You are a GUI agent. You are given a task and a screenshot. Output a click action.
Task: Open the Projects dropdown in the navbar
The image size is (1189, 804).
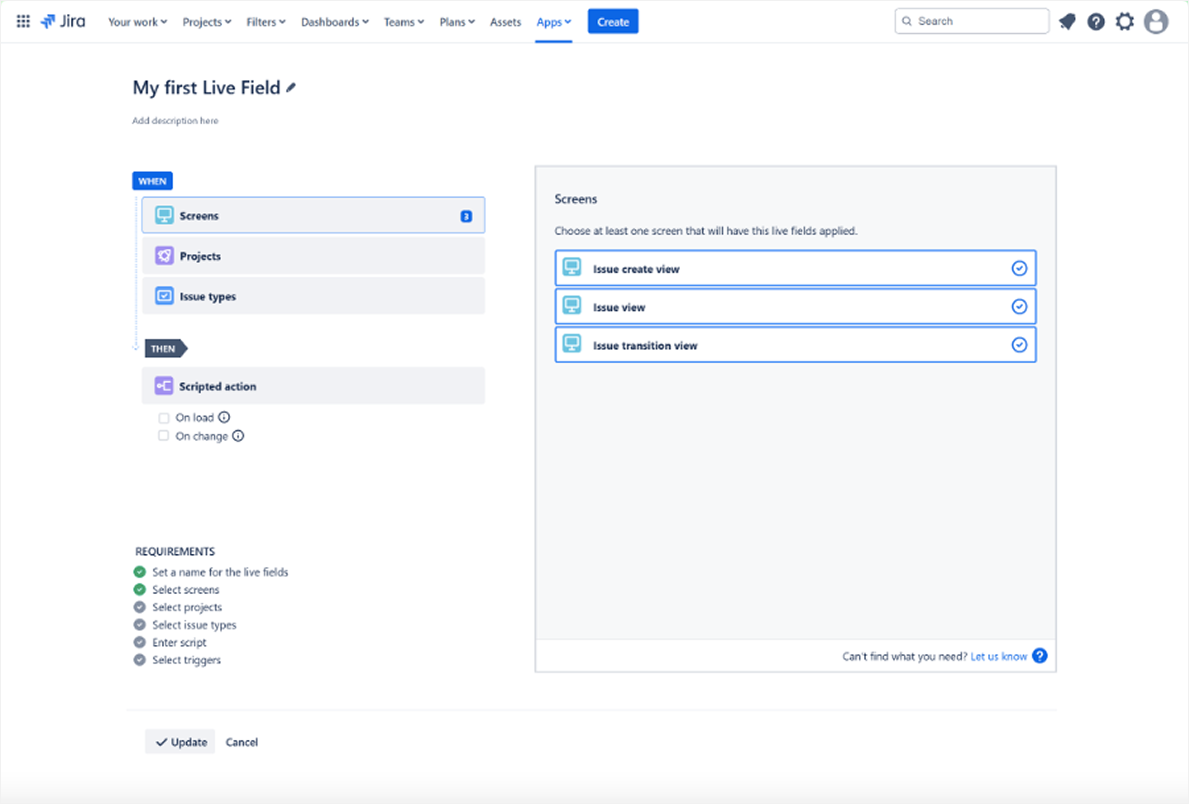(x=206, y=22)
